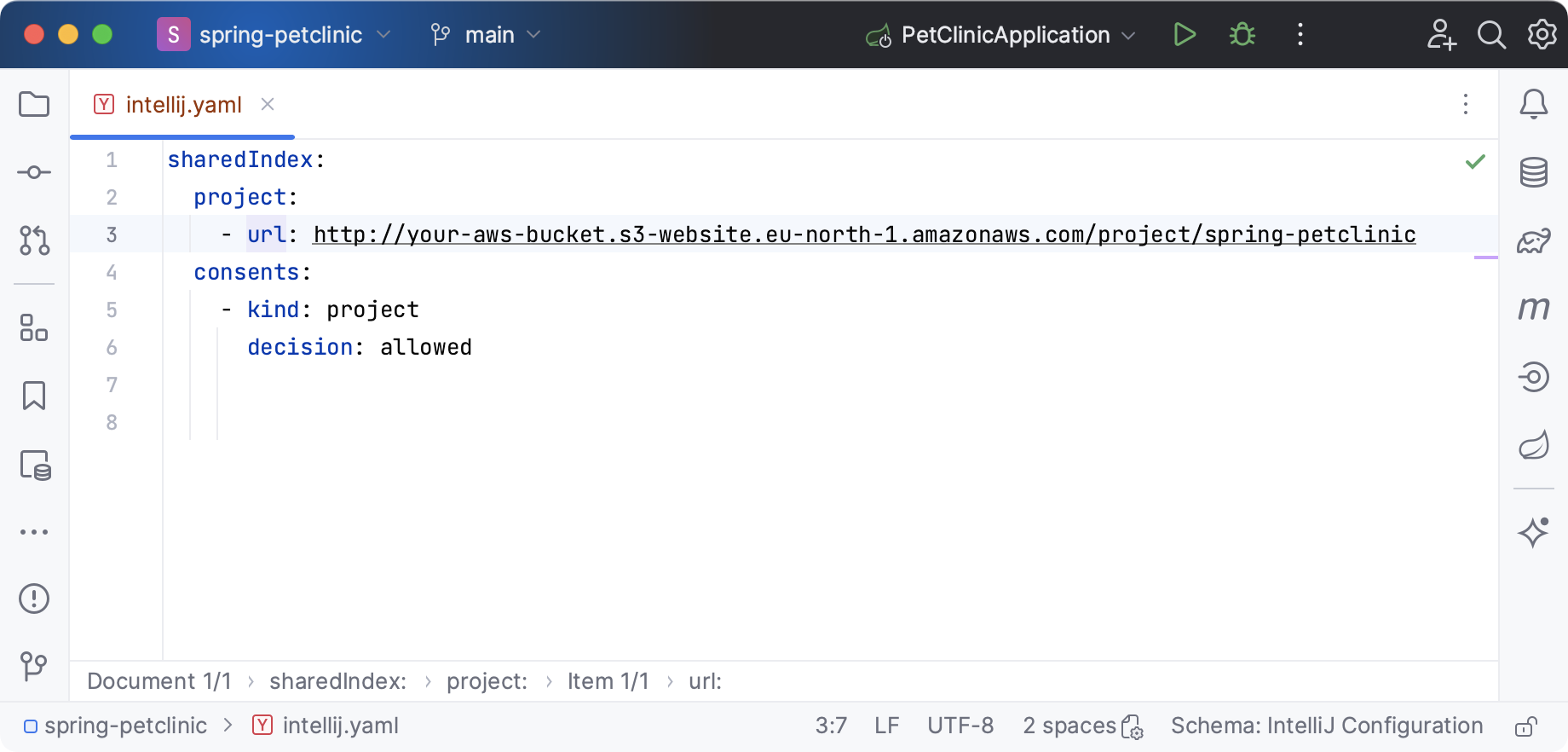1568x752 pixels.
Task: Open the Bookmarks tool window
Action: click(x=34, y=396)
